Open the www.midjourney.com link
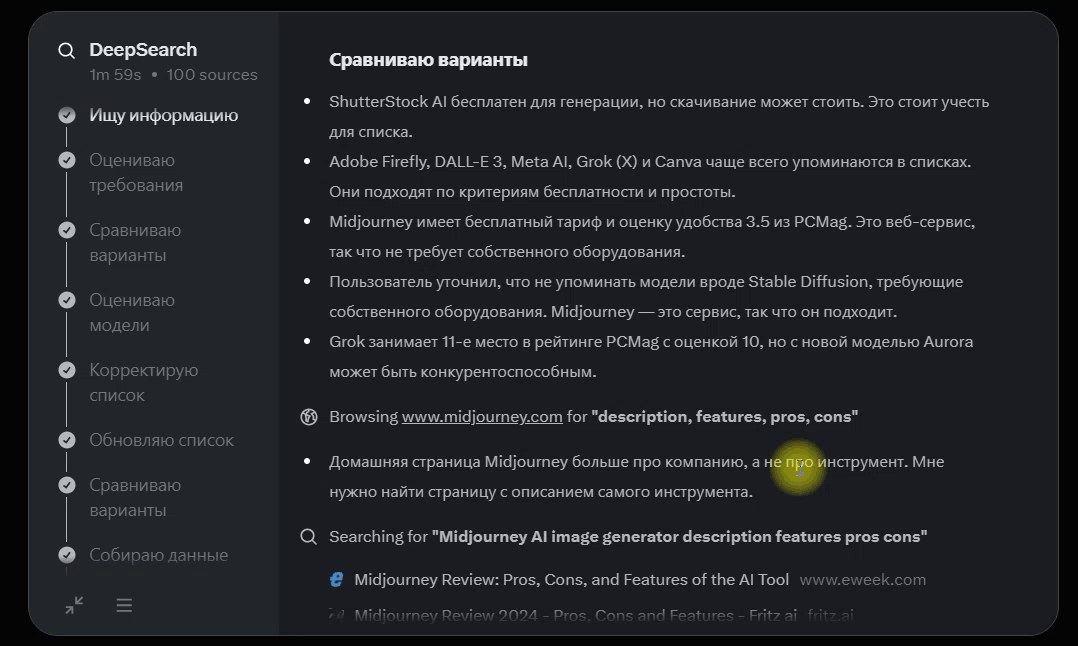This screenshot has width=1078, height=646. [x=481, y=417]
